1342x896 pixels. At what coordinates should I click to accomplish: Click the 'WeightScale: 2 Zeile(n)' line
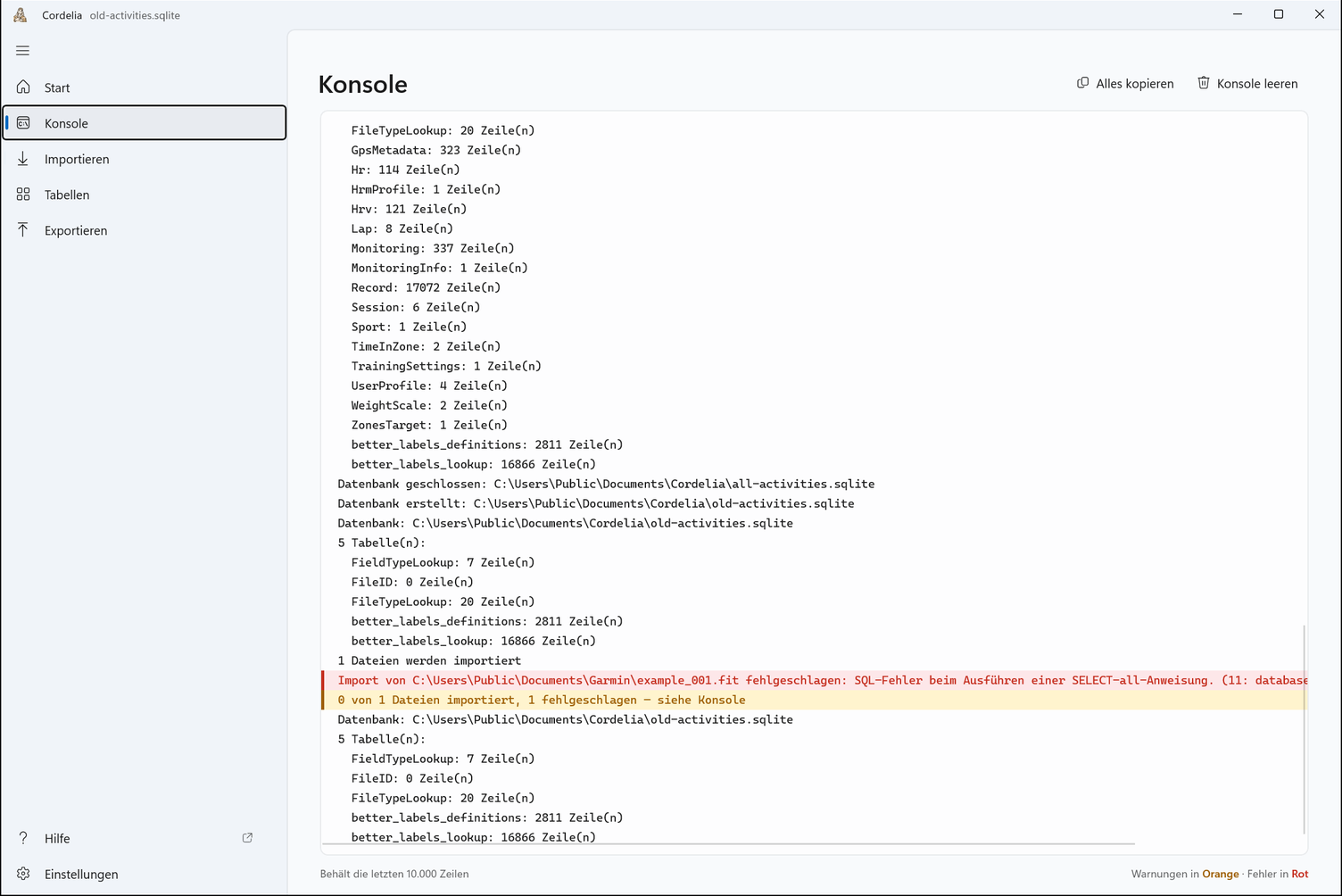pos(429,405)
